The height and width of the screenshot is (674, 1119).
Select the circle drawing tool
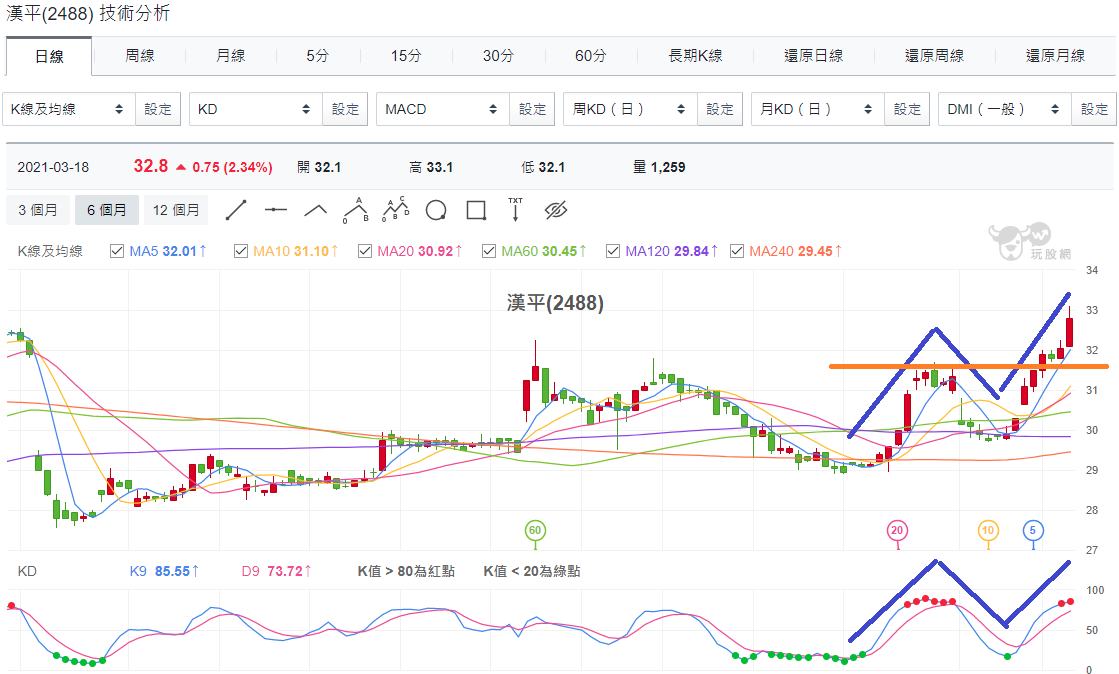(x=436, y=210)
